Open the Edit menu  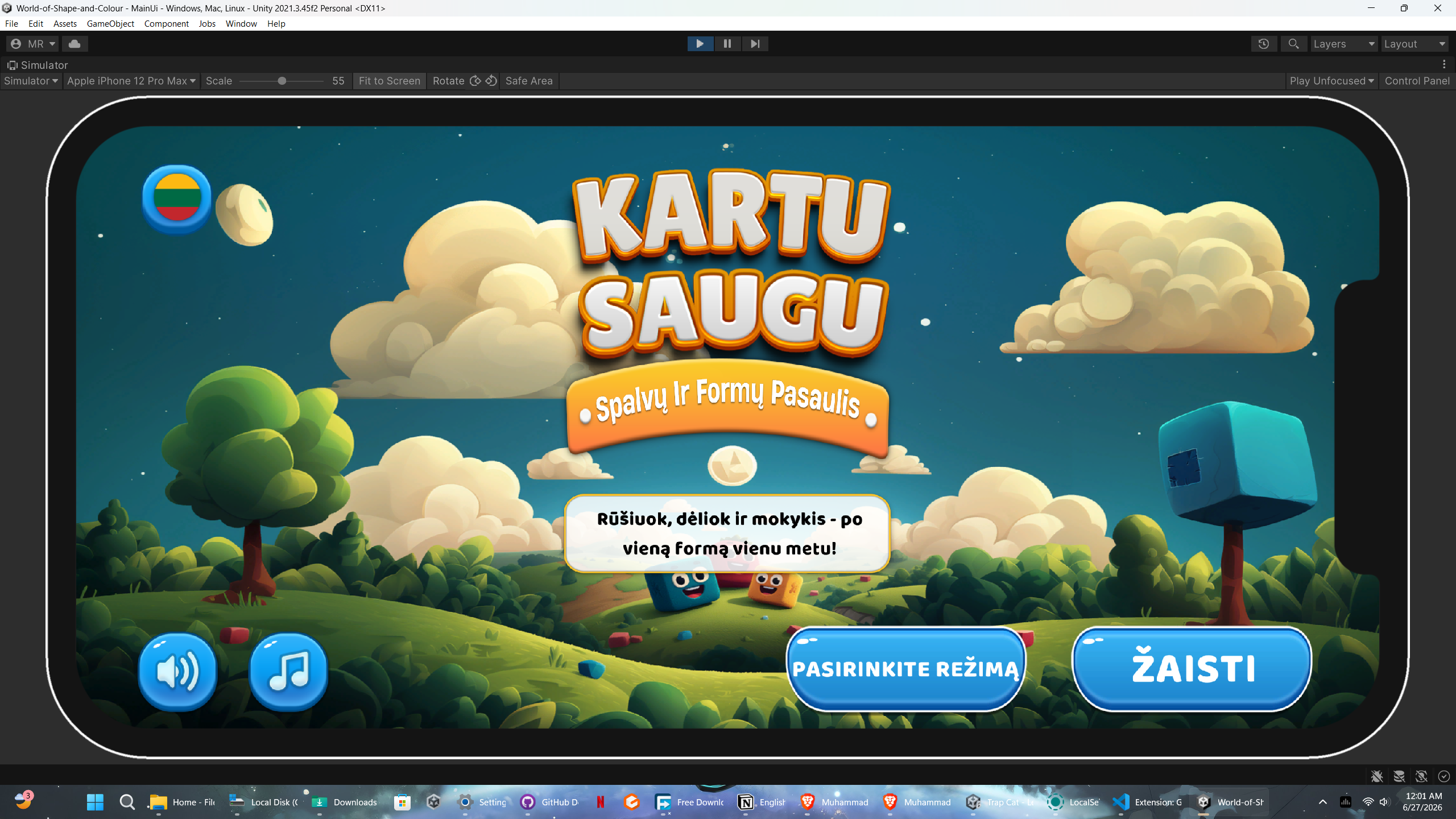click(36, 23)
